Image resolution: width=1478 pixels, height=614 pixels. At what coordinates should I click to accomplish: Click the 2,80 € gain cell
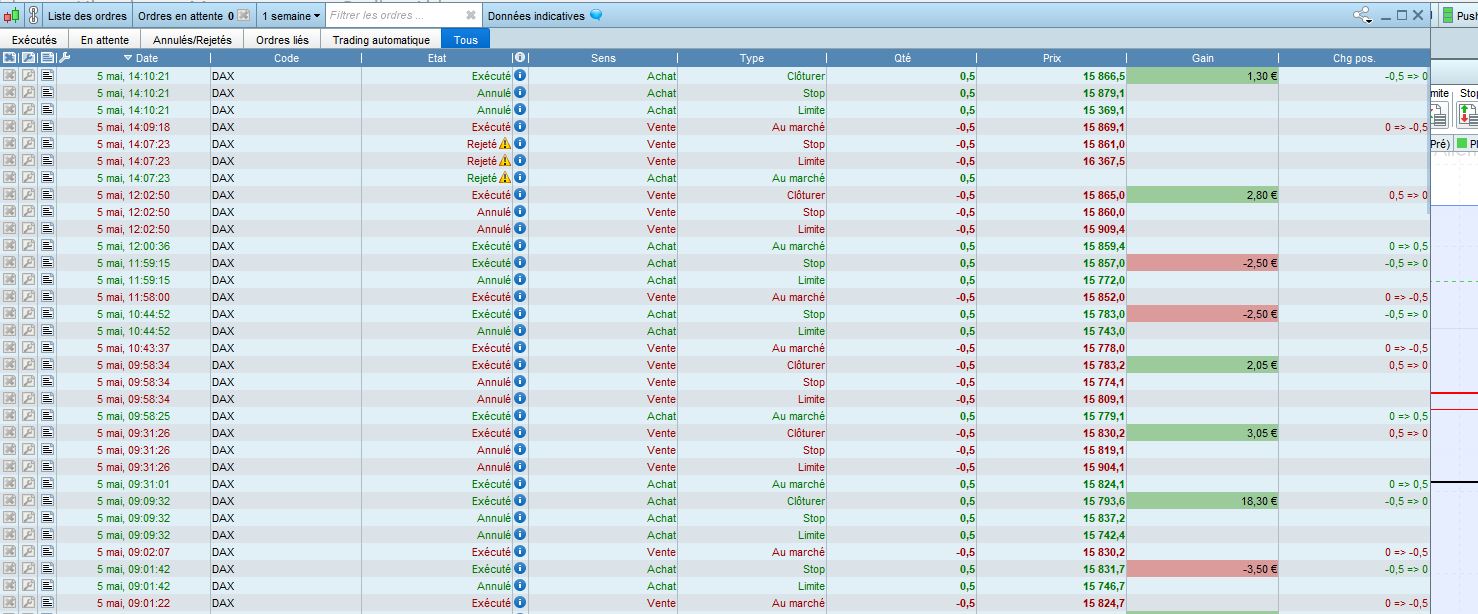tap(1203, 195)
